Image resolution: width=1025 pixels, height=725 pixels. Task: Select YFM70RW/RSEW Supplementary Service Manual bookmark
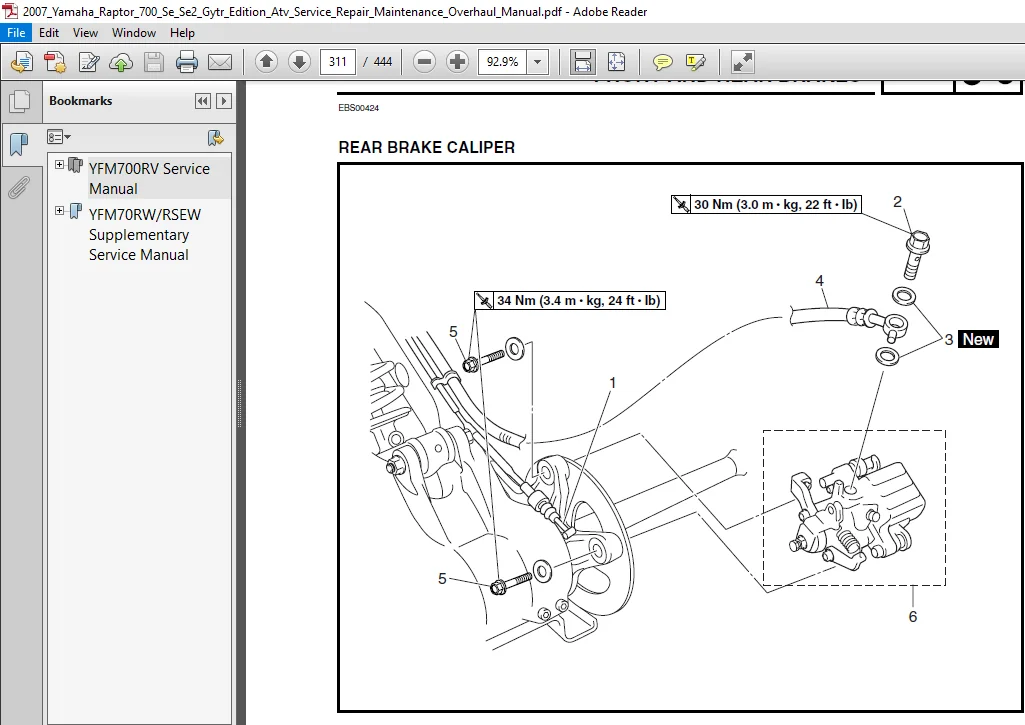point(144,235)
